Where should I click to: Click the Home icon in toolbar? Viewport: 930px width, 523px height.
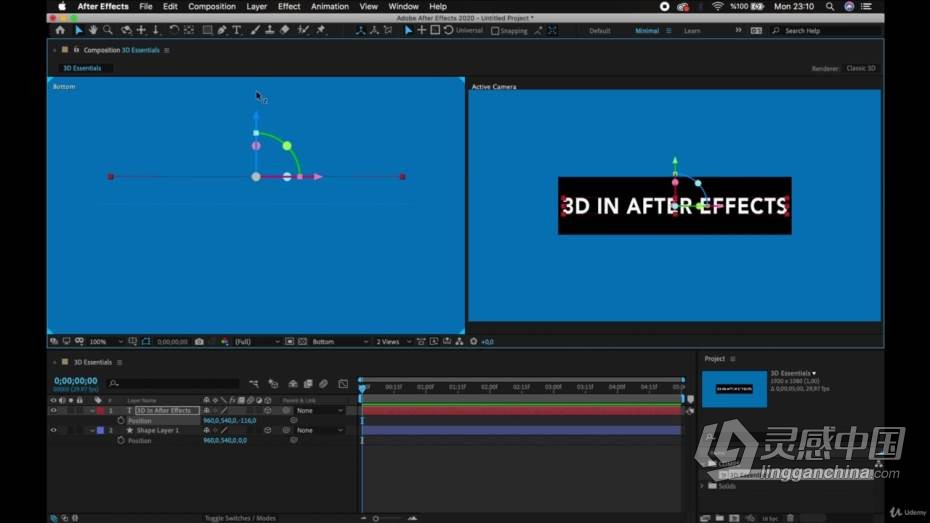(x=60, y=30)
